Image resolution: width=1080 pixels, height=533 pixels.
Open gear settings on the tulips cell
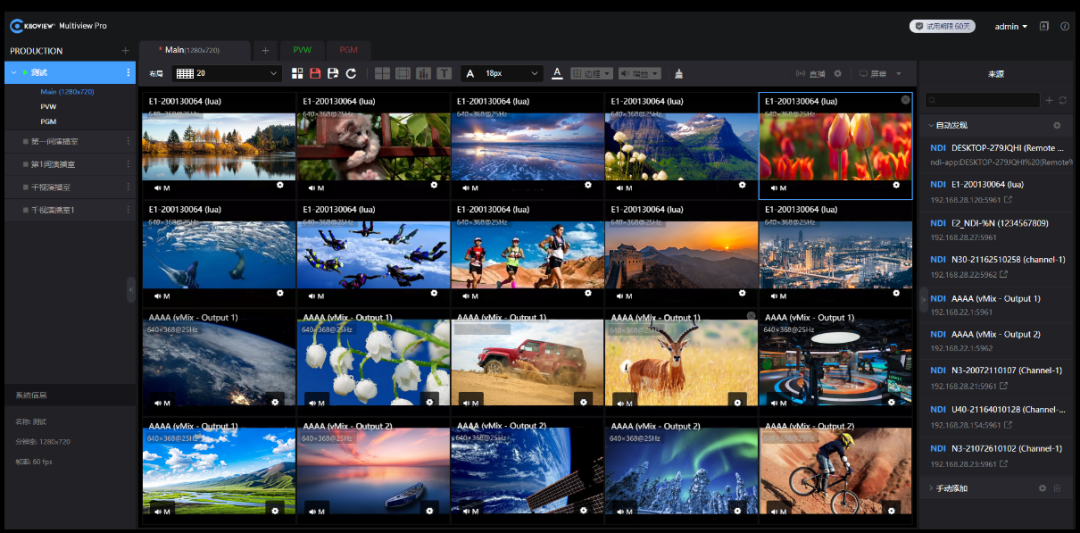click(896, 185)
